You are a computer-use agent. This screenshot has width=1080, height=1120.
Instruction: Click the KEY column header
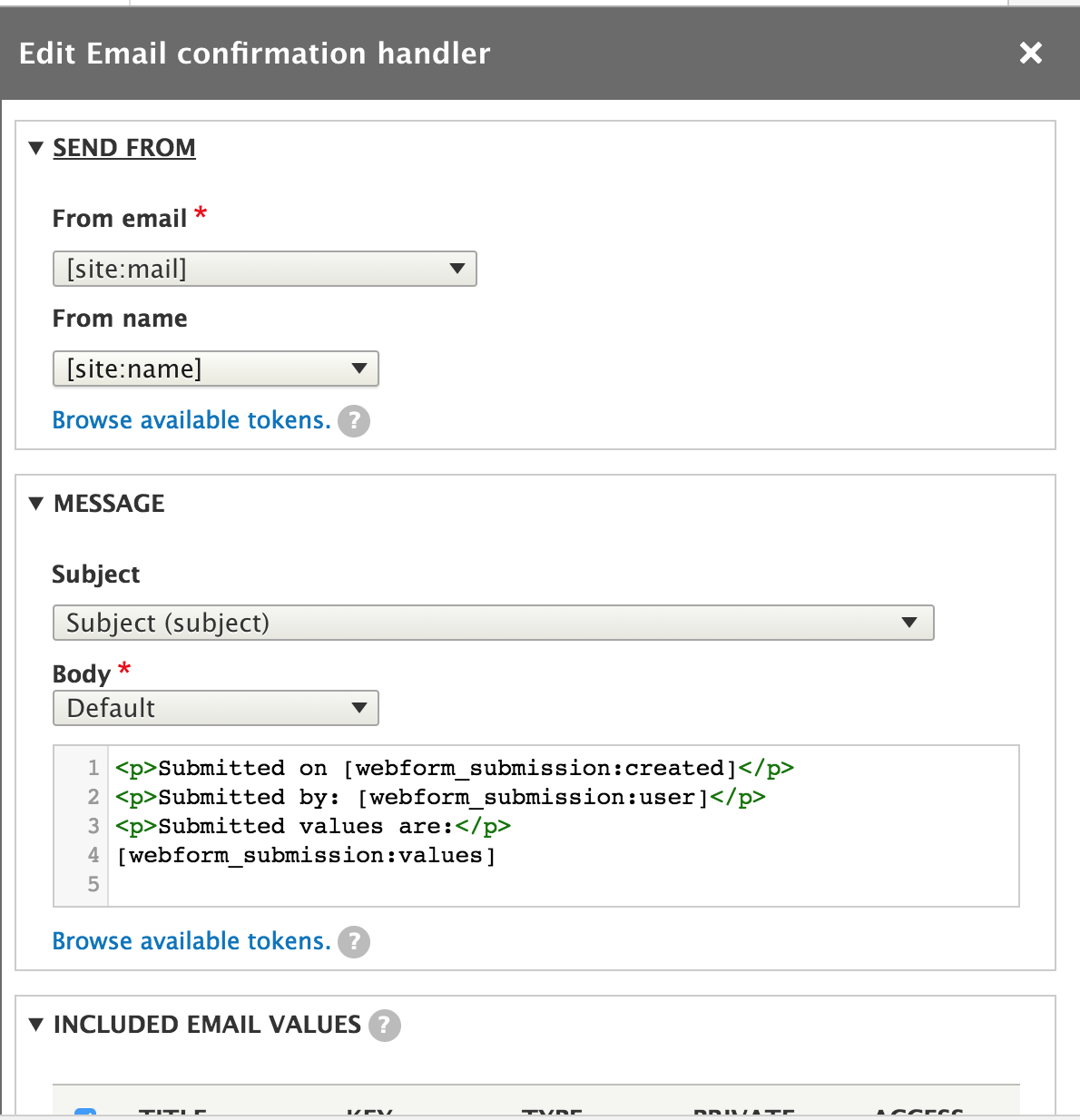click(368, 1115)
